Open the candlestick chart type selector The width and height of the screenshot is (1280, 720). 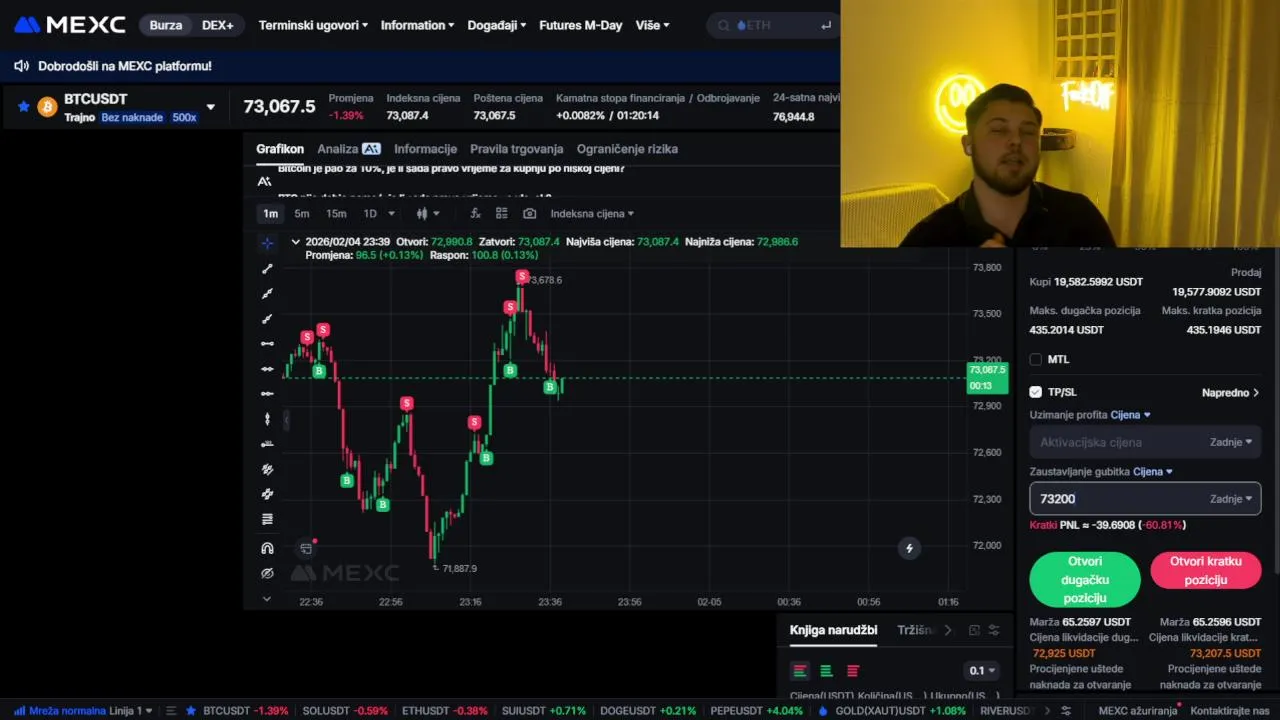coord(427,214)
